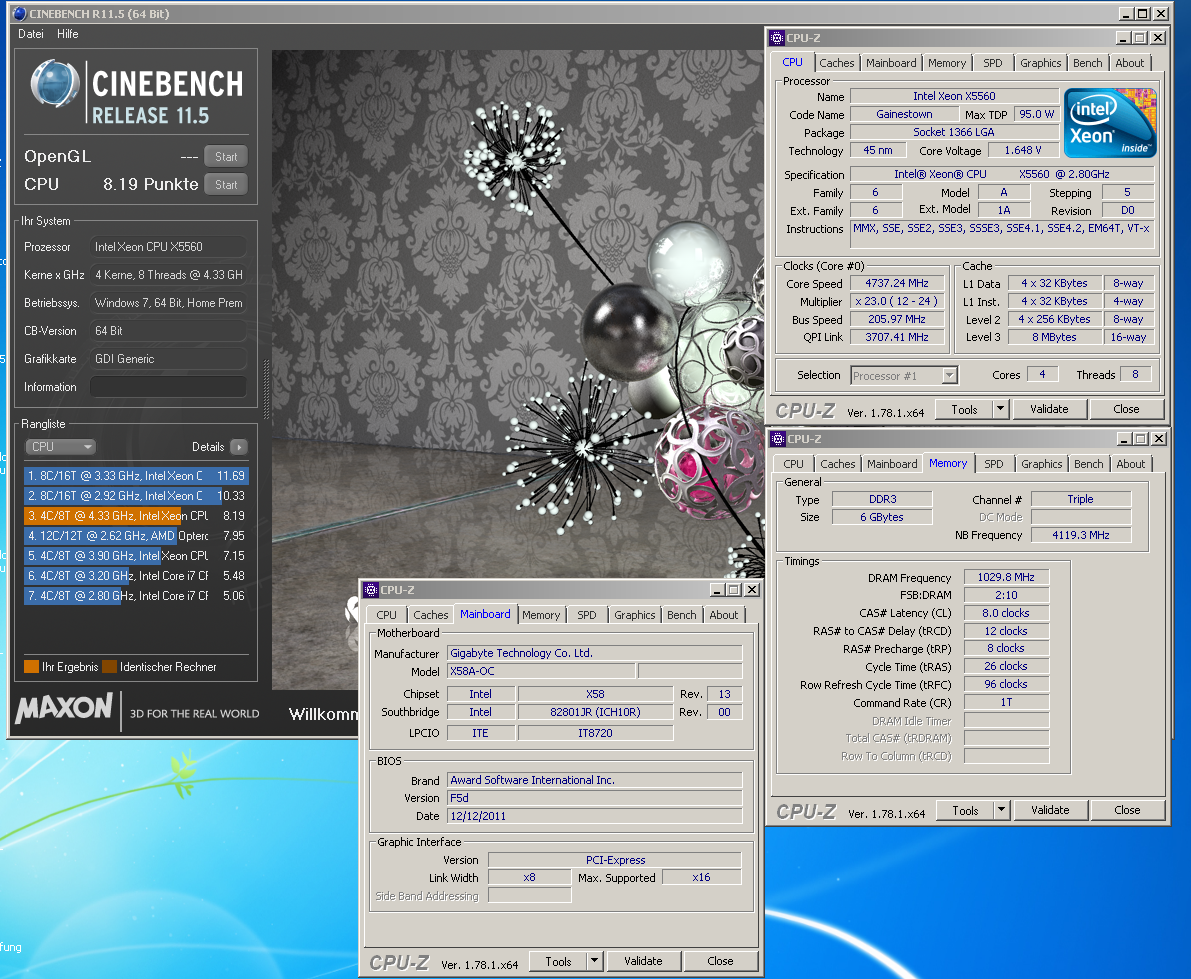Switch to SPD tab in Mainboard CPU-Z window
Screen dimensions: 1191x979
[x=586, y=615]
